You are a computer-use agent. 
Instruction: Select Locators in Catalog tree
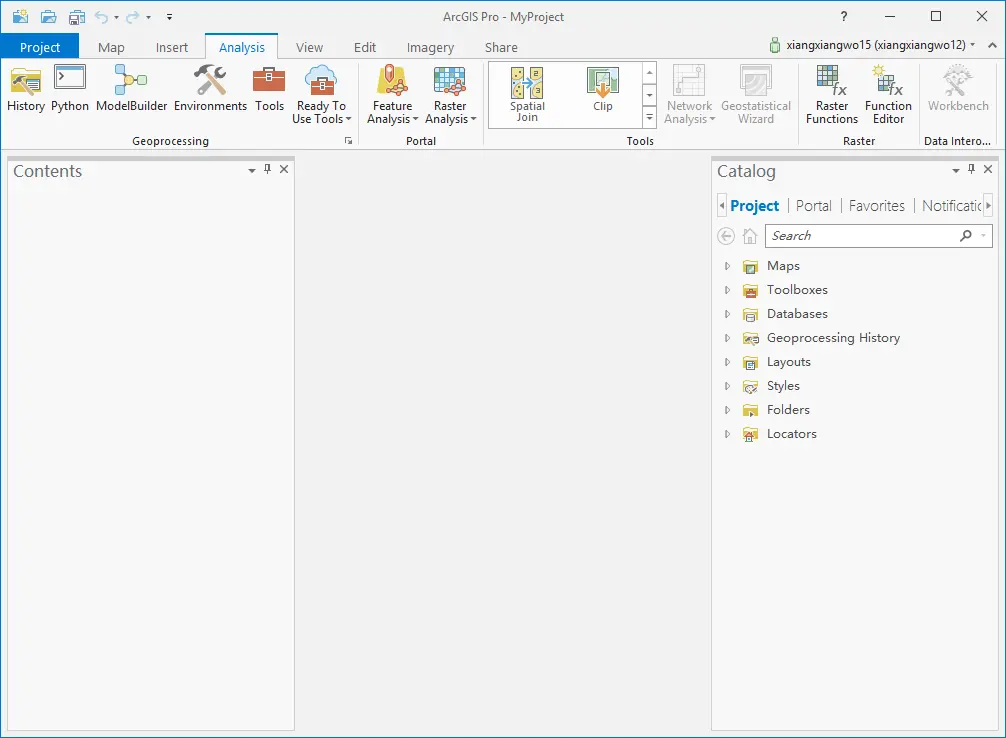click(x=792, y=434)
